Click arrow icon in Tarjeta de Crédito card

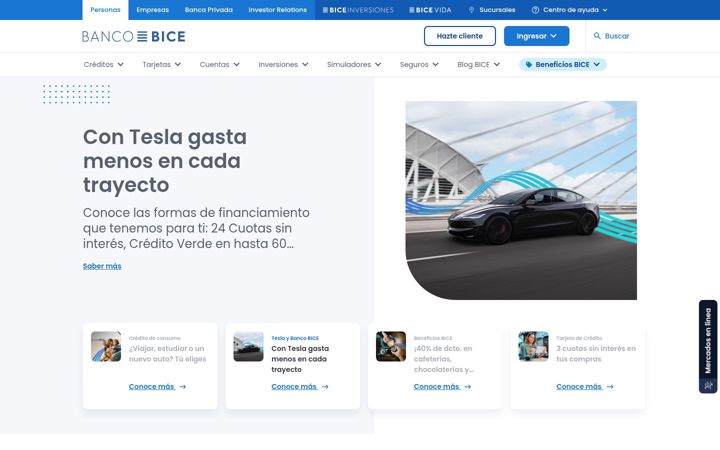[x=610, y=387]
